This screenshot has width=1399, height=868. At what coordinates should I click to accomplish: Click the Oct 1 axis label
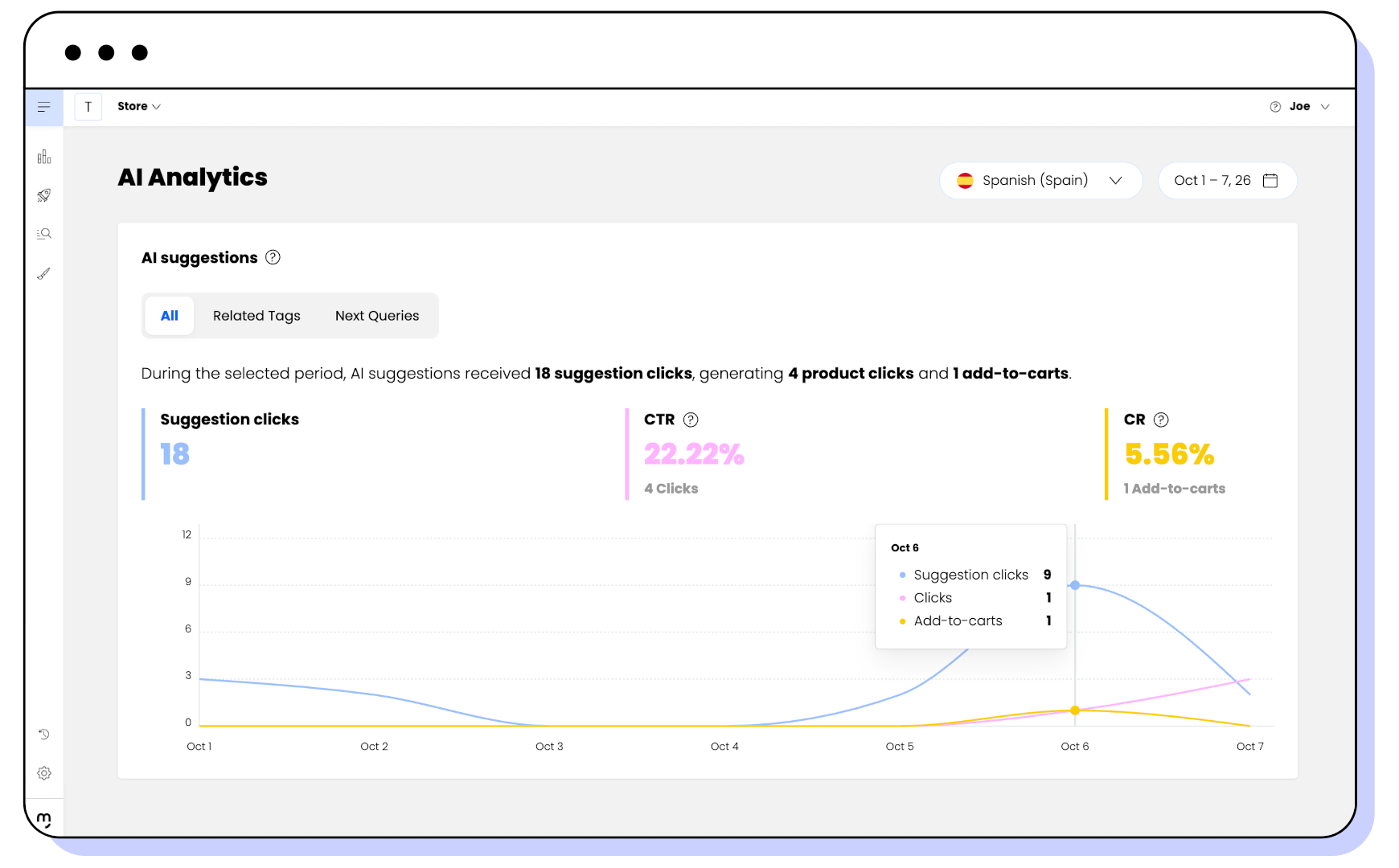199,747
